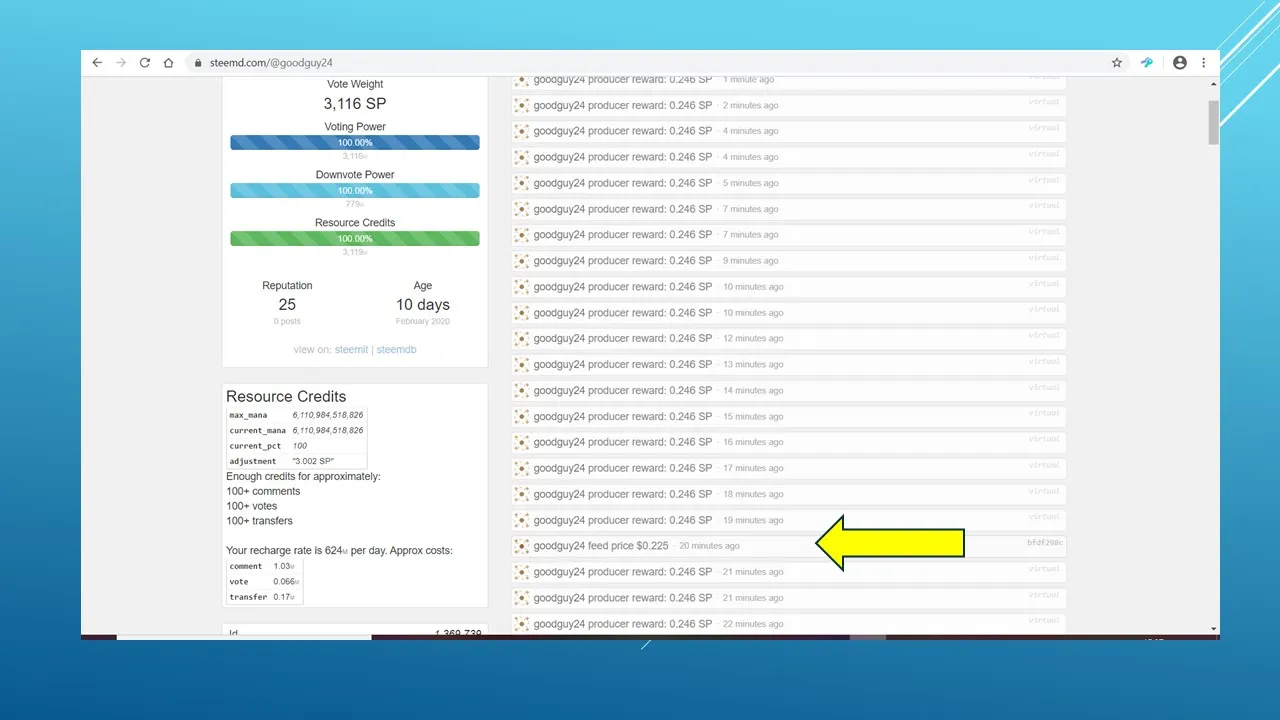Click avatar icon in the 22 minutes ago row
This screenshot has width=1280, height=720.
click(x=522, y=624)
